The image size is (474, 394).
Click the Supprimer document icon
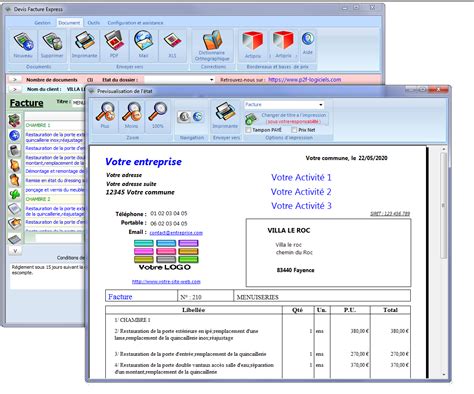(x=52, y=46)
